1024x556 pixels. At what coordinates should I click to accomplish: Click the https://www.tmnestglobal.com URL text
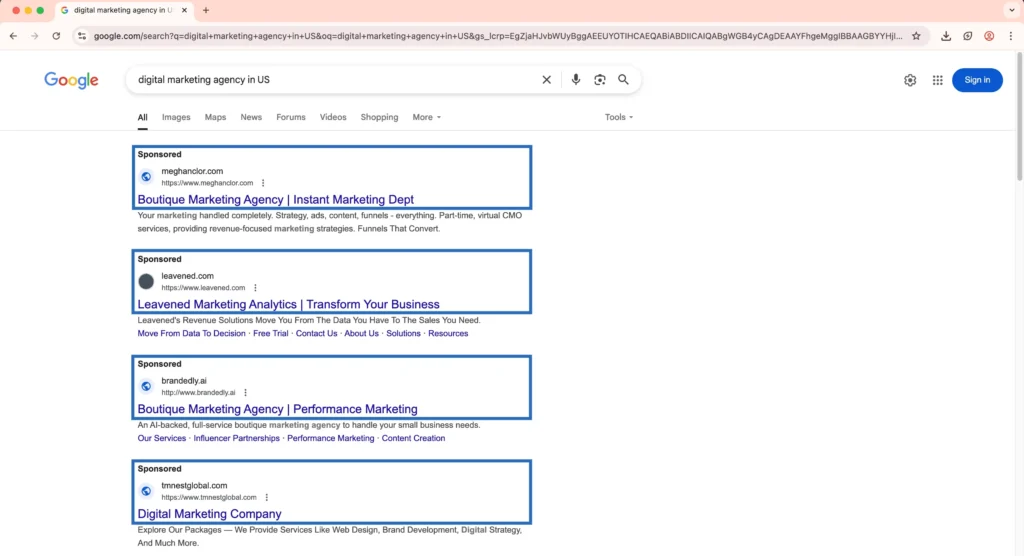click(x=209, y=497)
